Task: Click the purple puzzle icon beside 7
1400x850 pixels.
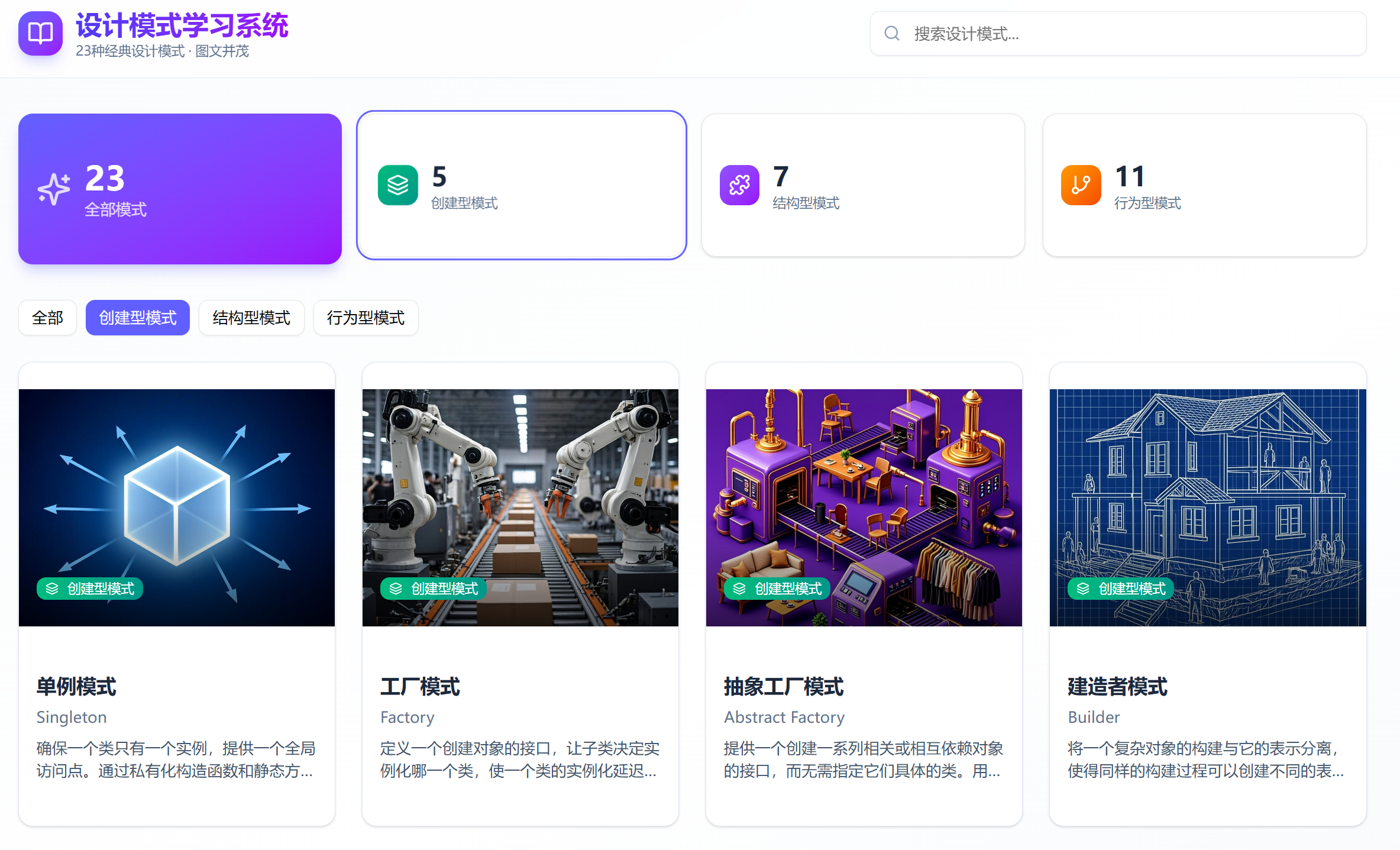Action: (739, 185)
